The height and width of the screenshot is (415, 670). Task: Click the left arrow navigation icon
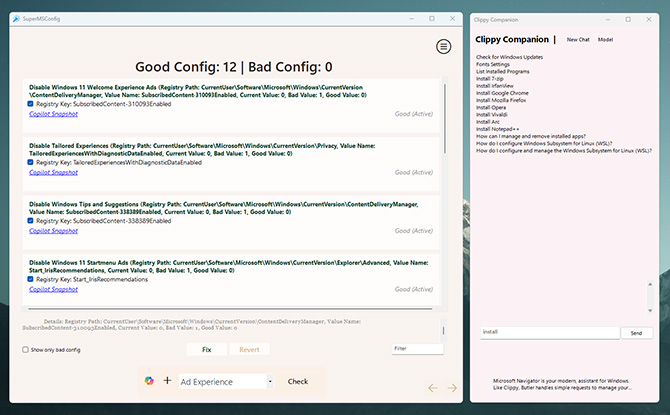point(433,388)
